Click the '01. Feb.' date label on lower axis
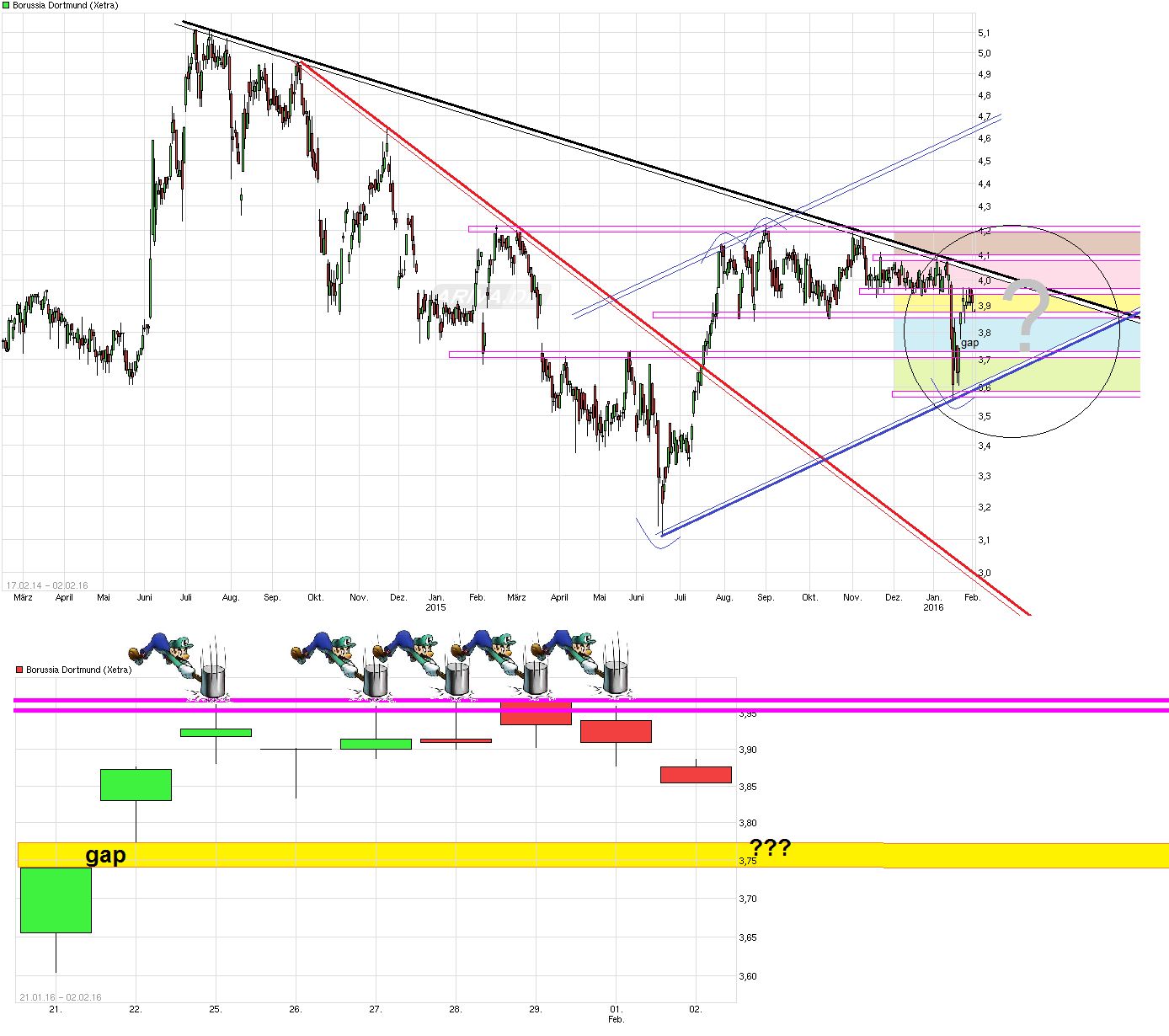The height and width of the screenshot is (1036, 1169). click(x=616, y=1014)
